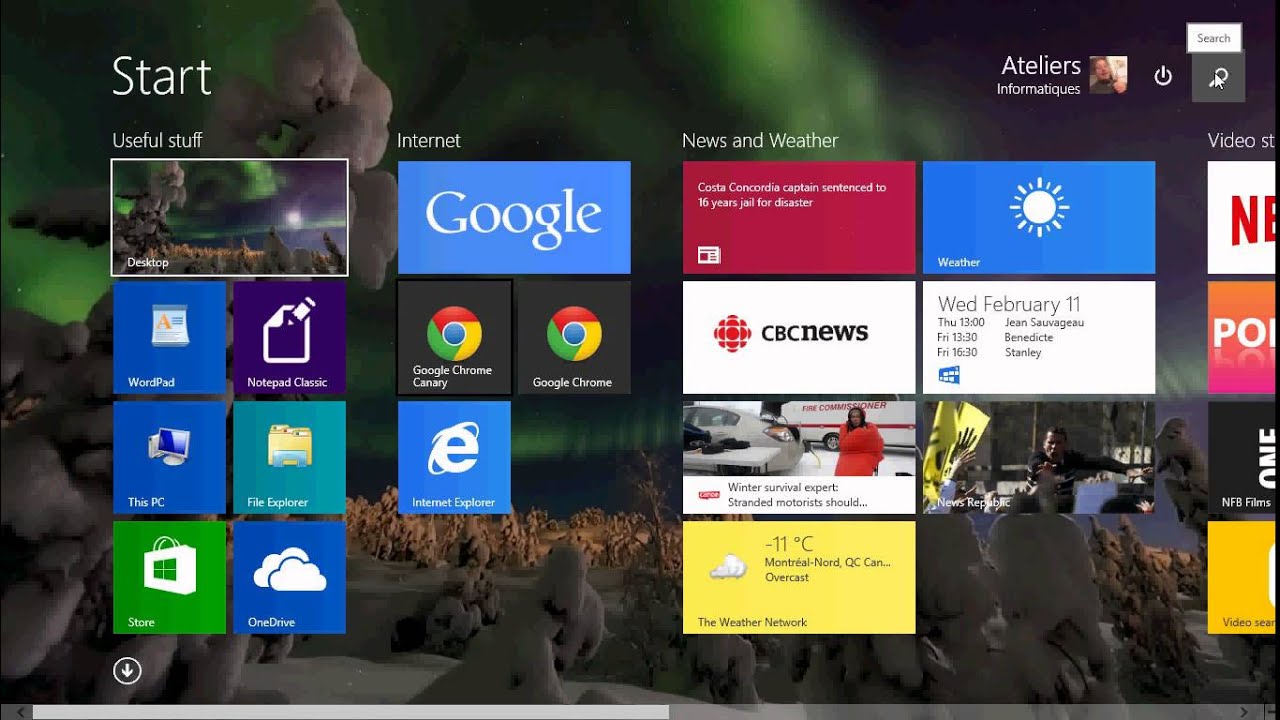Open the Store tile

click(170, 577)
